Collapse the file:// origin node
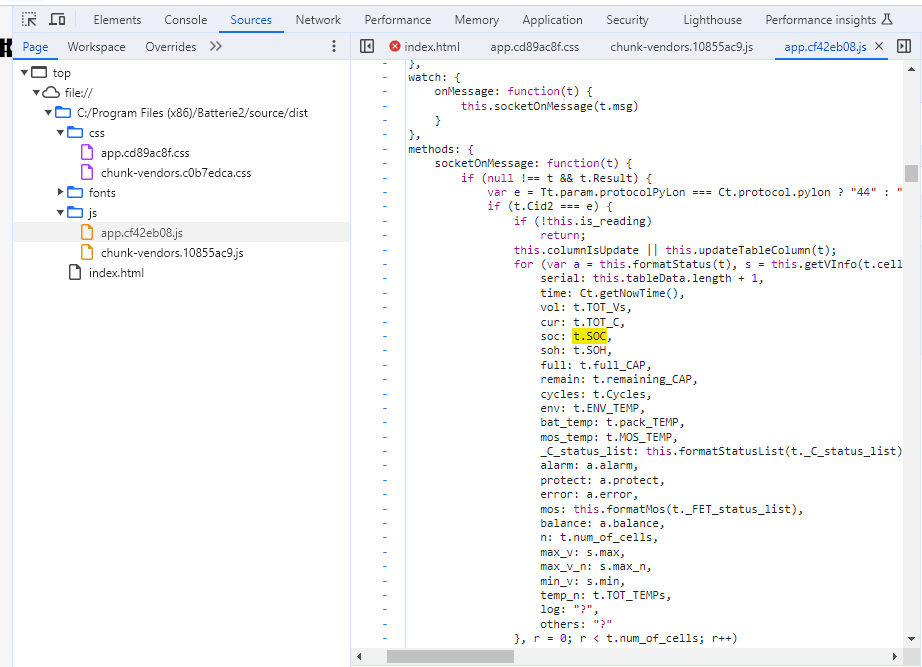922x667 pixels. point(36,92)
